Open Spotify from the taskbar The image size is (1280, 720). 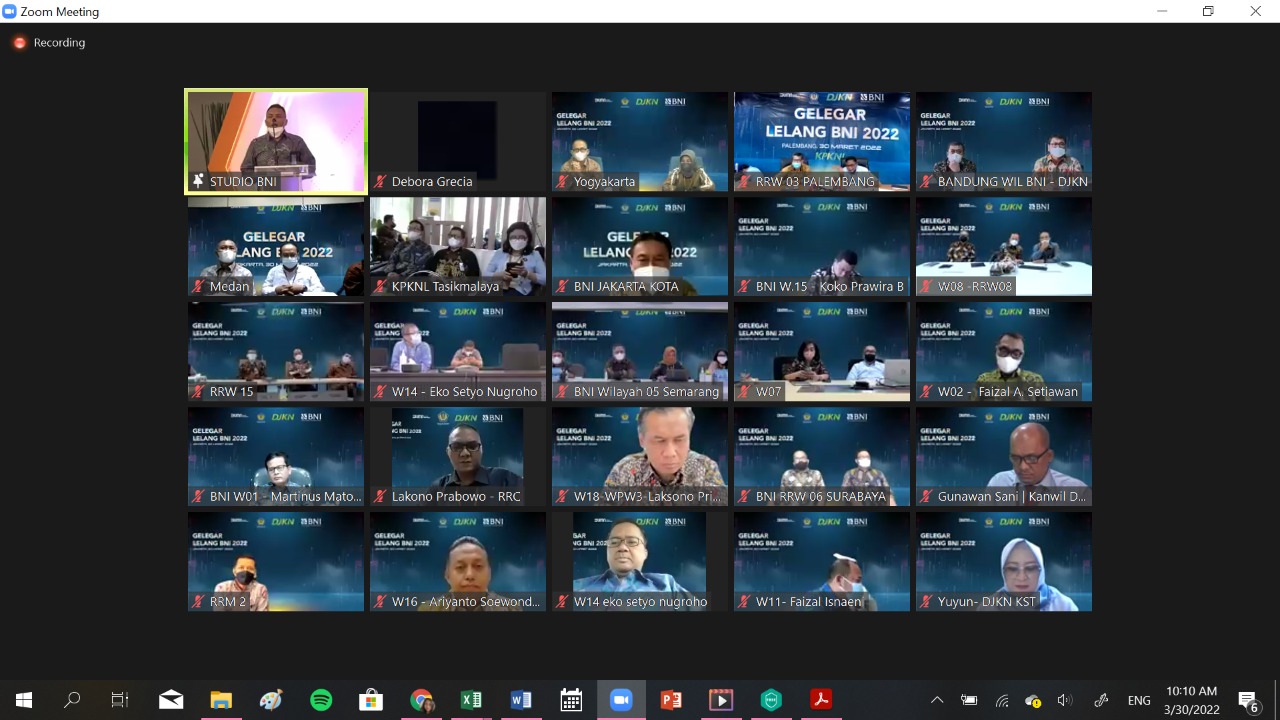pyautogui.click(x=321, y=700)
